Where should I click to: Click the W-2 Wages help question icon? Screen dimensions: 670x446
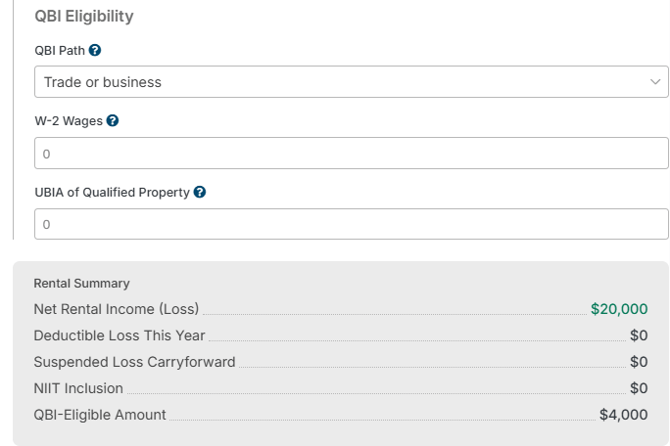[x=112, y=121]
